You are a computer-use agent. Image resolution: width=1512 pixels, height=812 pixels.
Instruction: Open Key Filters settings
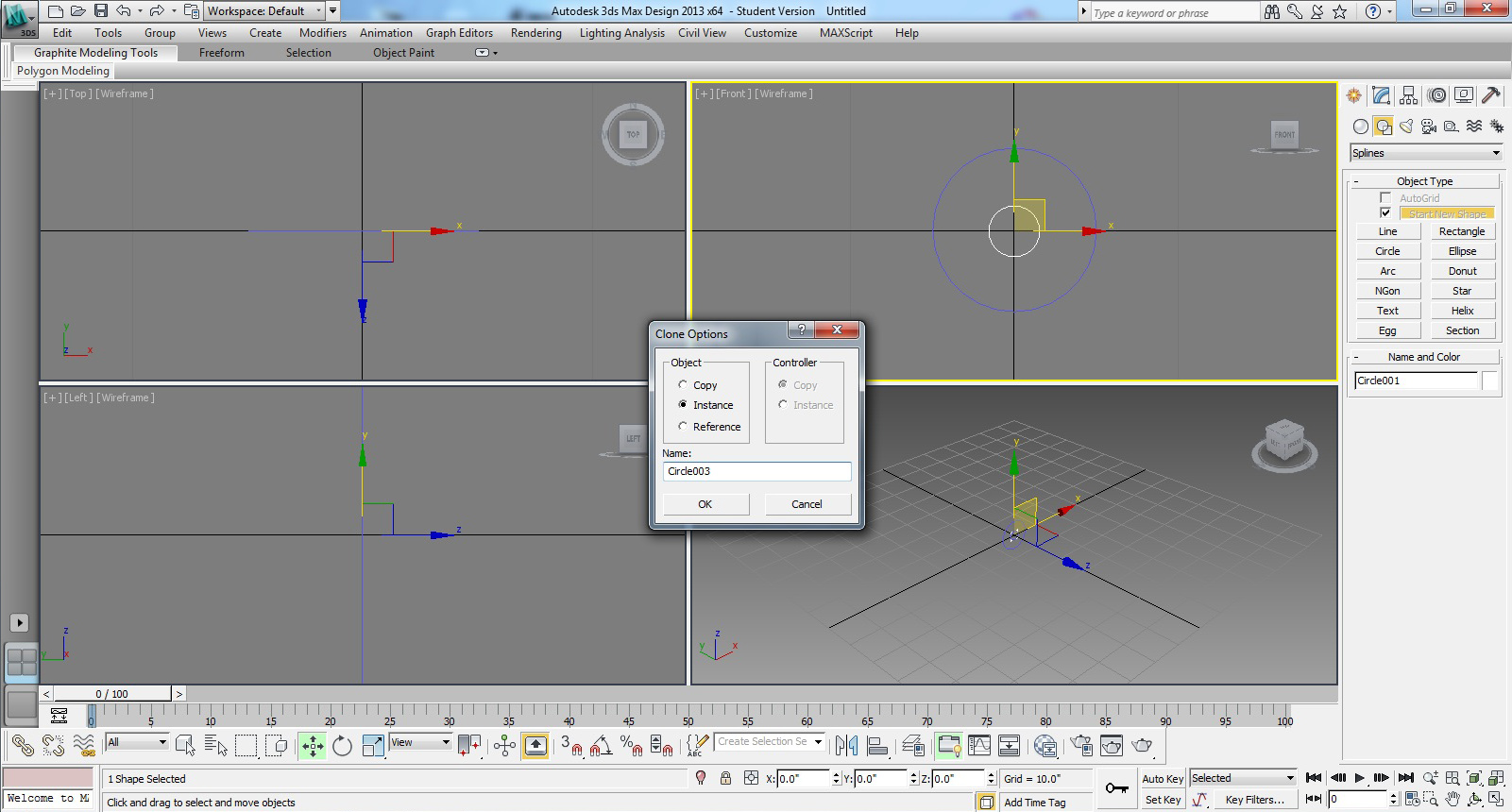click(1255, 800)
